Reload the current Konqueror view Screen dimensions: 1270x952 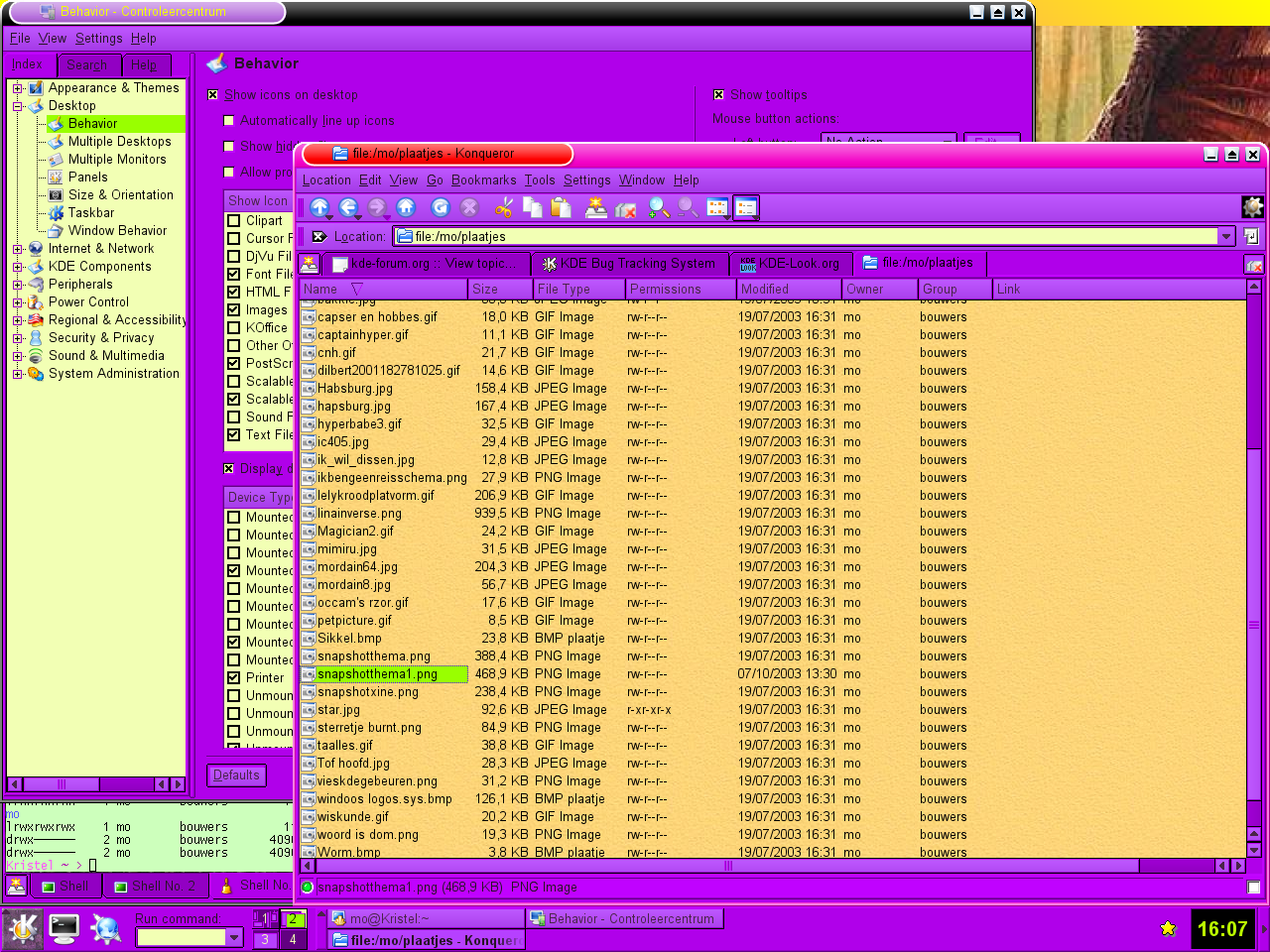(441, 207)
